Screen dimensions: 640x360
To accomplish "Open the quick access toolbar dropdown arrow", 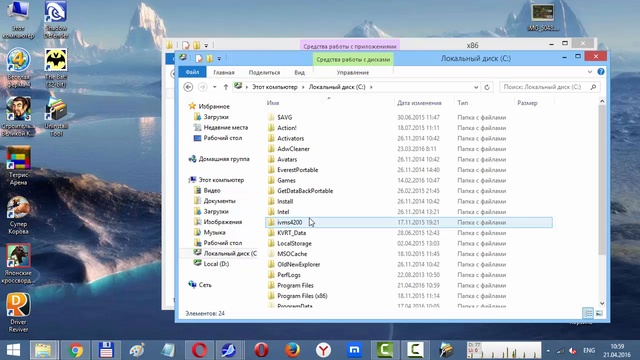I will coord(219,58).
